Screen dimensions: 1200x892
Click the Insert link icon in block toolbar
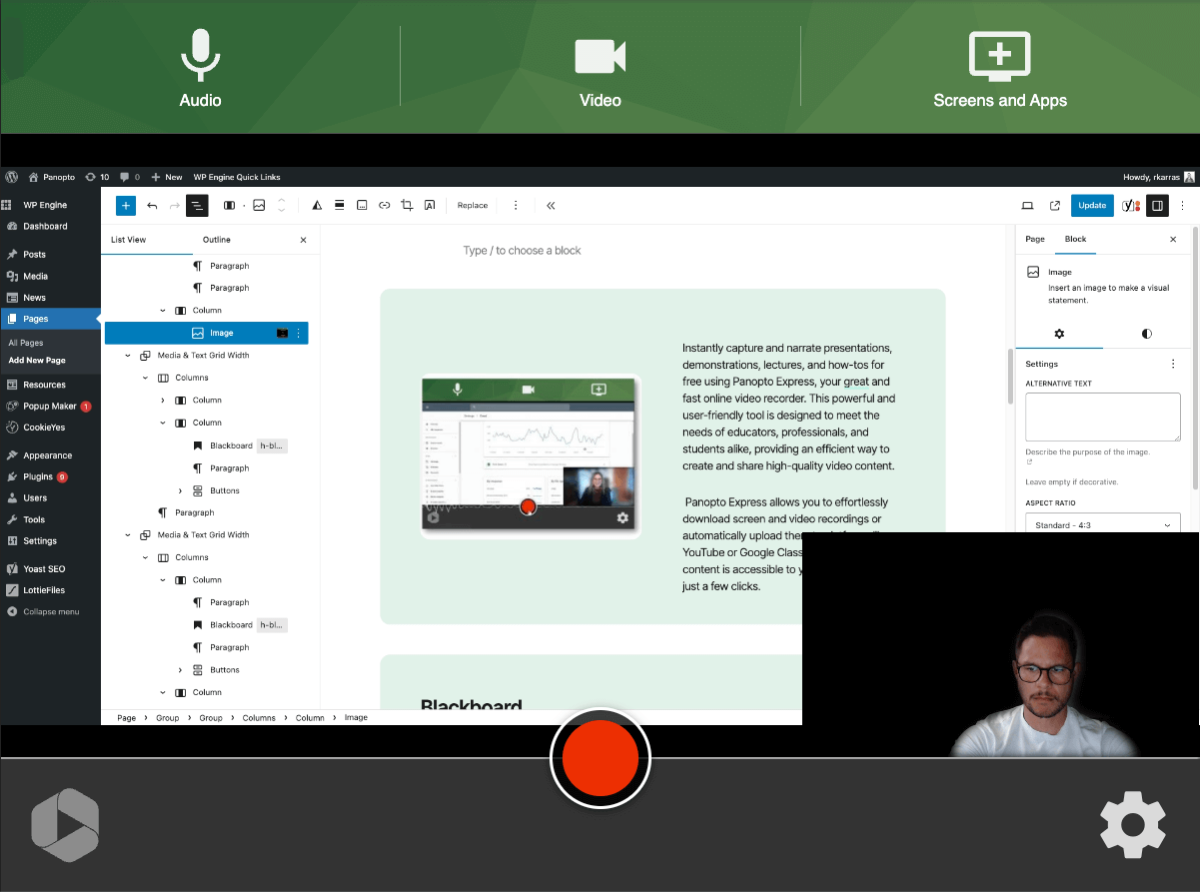point(384,205)
